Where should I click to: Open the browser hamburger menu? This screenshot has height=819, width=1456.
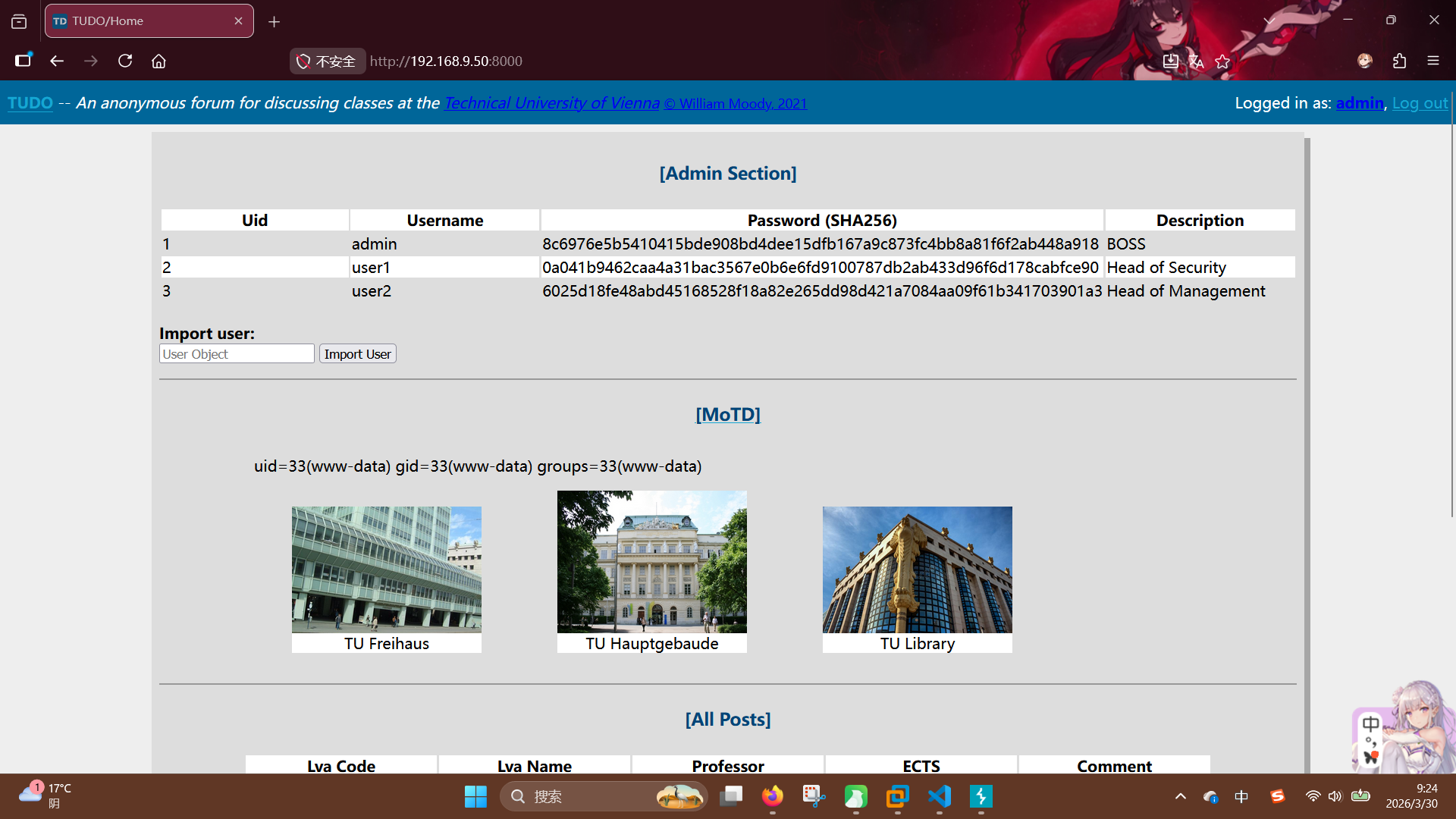[1432, 61]
